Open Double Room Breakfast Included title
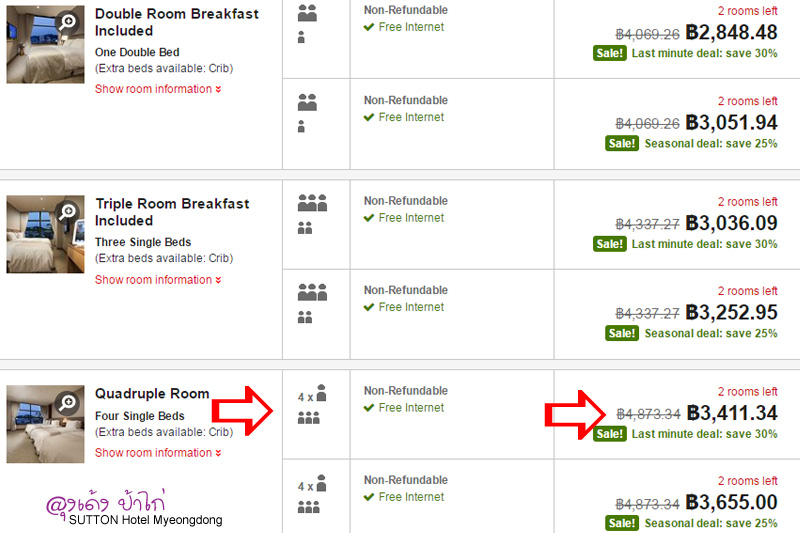The width and height of the screenshot is (800, 533). pos(177,22)
